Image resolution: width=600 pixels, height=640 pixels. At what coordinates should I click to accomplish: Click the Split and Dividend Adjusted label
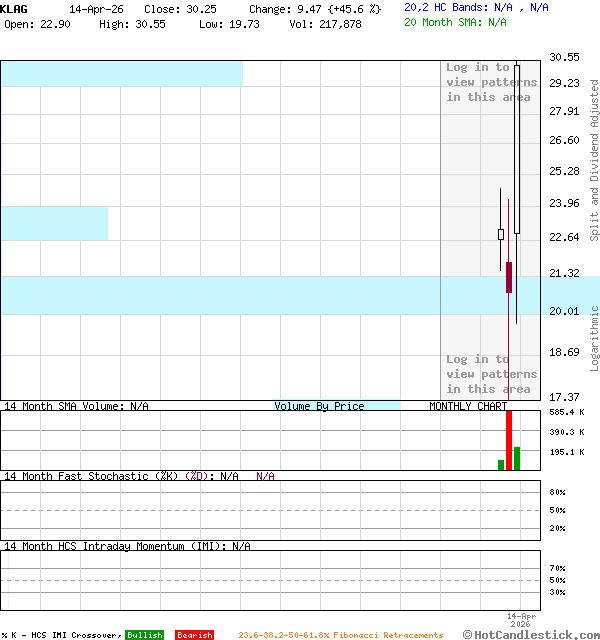594,160
